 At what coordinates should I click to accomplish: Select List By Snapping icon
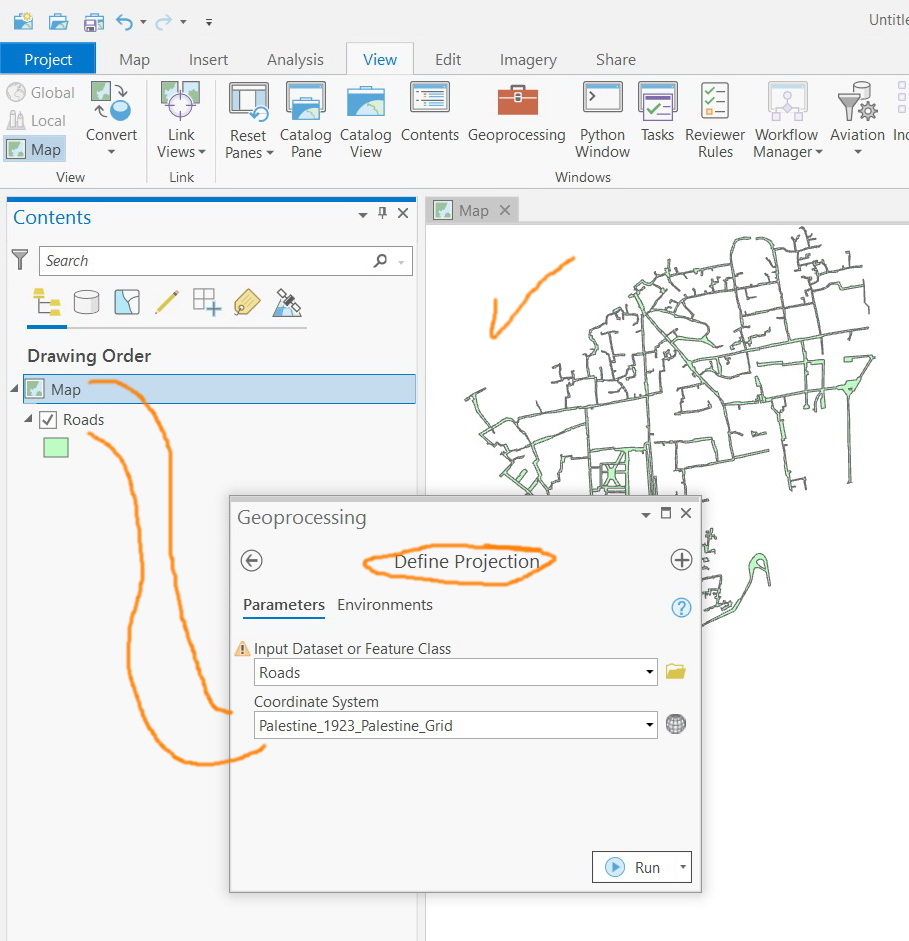(207, 302)
